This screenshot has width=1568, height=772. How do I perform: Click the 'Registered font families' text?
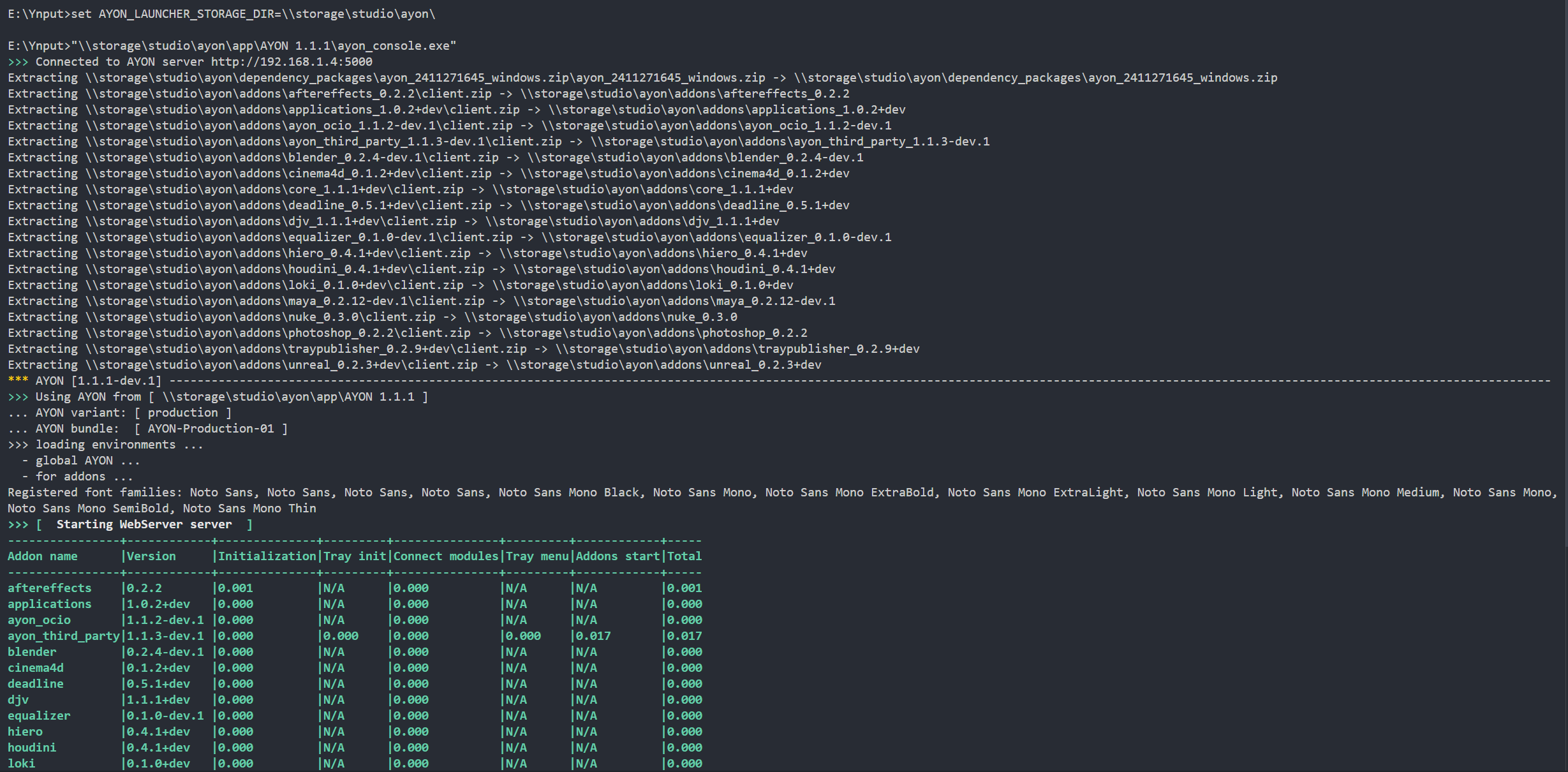[95, 493]
